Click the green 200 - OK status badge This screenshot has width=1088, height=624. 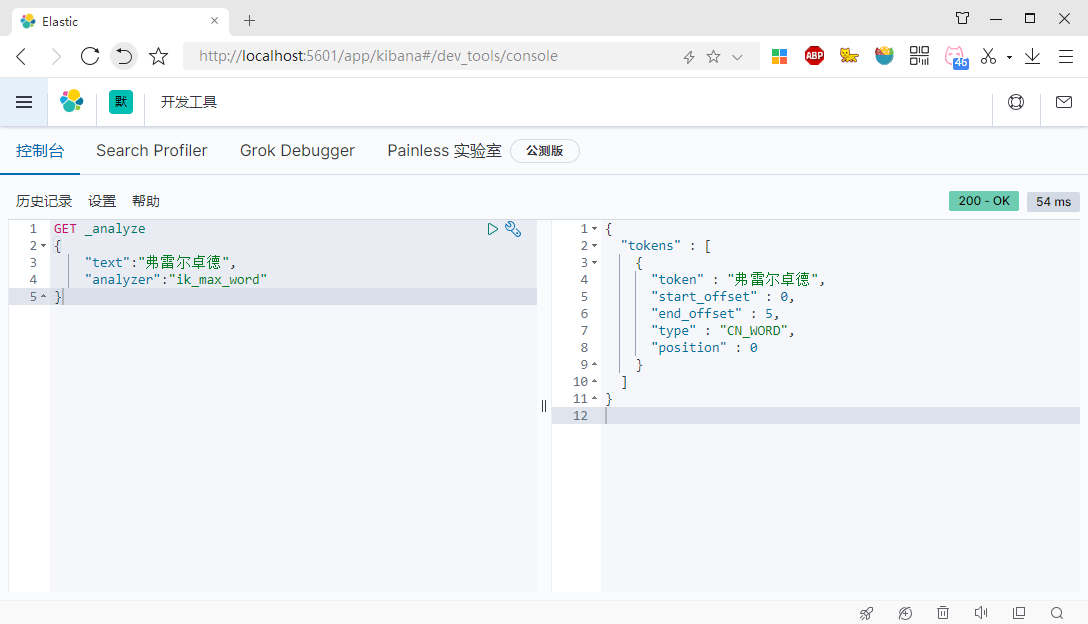point(983,200)
